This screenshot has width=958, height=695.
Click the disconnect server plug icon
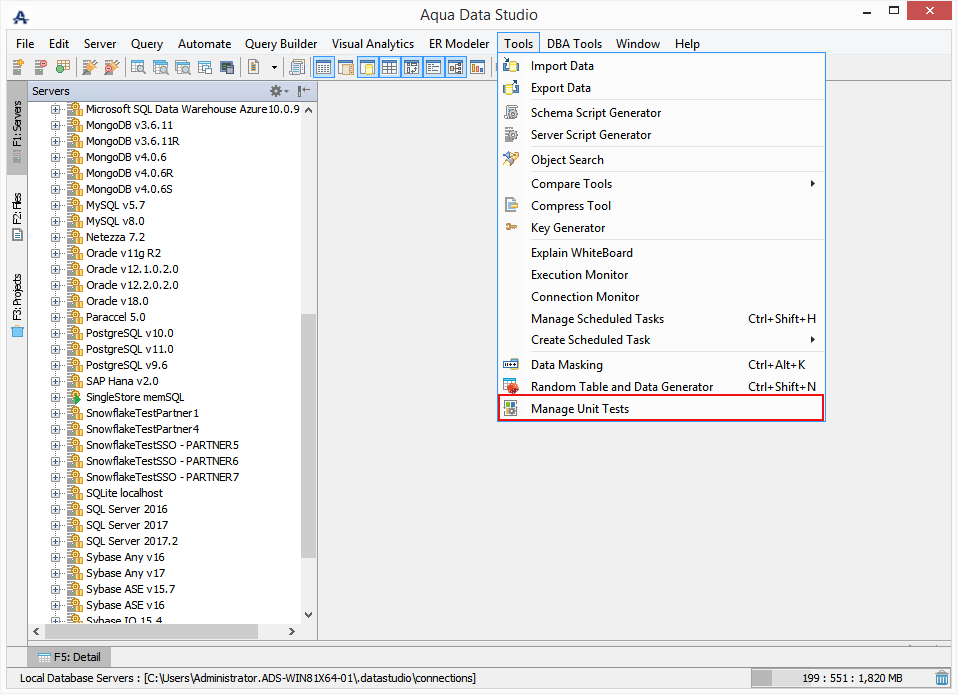[x=112, y=67]
